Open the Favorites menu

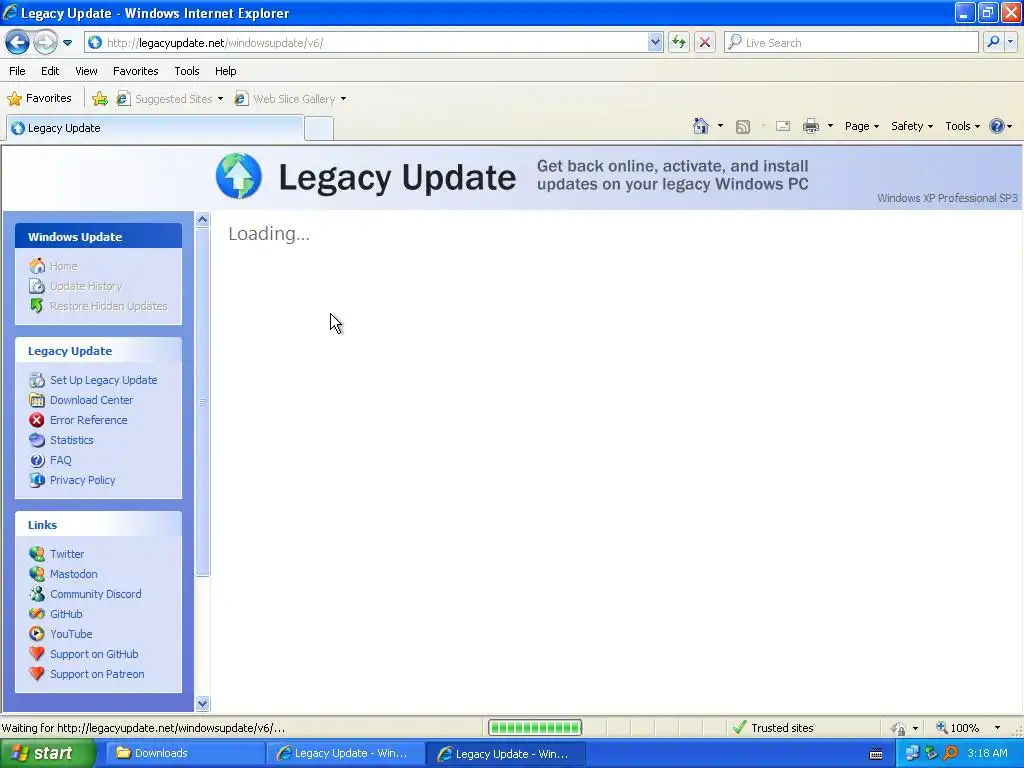coord(135,71)
